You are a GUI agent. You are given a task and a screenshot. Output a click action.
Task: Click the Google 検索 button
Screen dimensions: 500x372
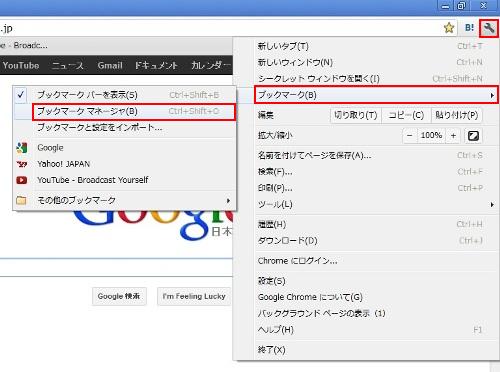[x=119, y=296]
